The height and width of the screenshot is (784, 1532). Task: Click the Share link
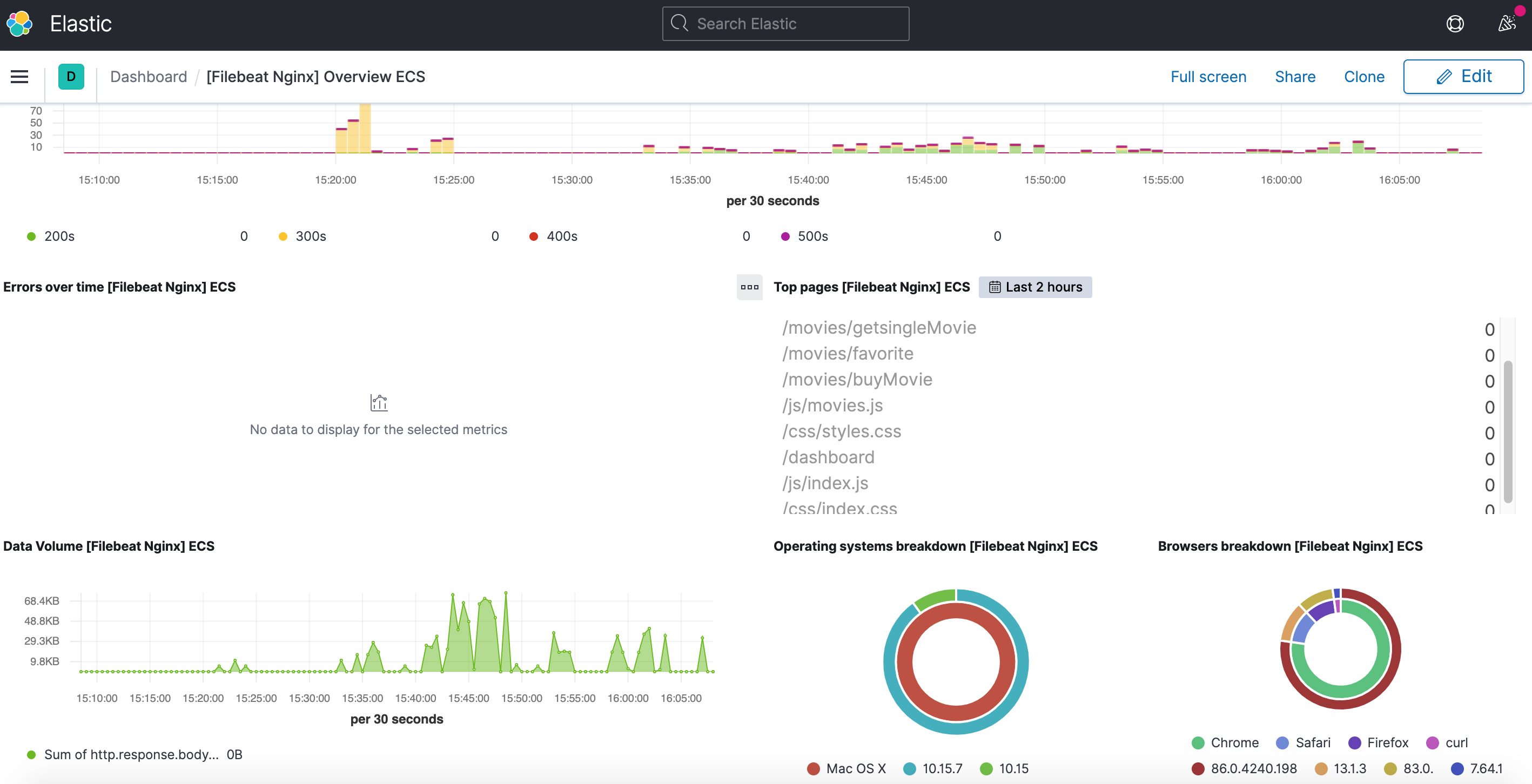(x=1295, y=77)
